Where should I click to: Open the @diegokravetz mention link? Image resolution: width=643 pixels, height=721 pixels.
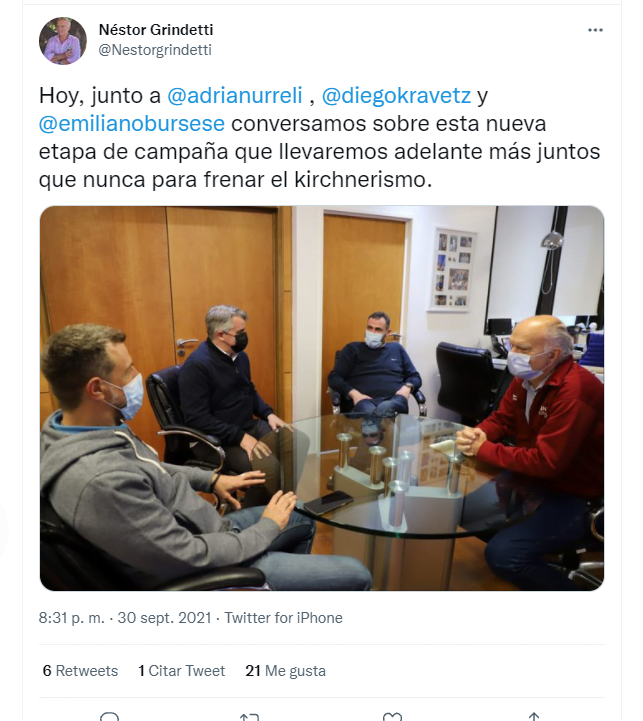point(396,96)
